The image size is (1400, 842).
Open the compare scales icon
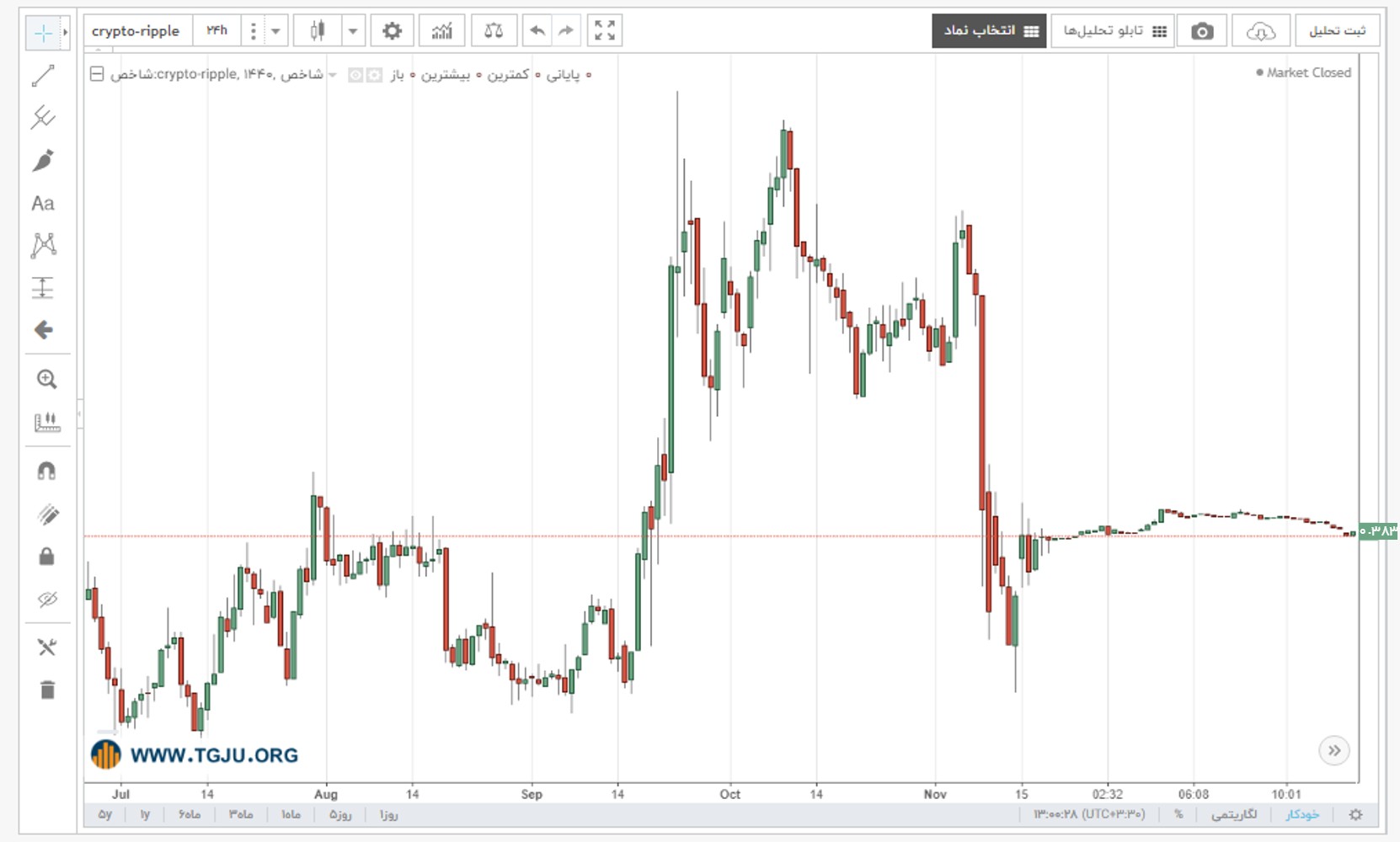[494, 31]
